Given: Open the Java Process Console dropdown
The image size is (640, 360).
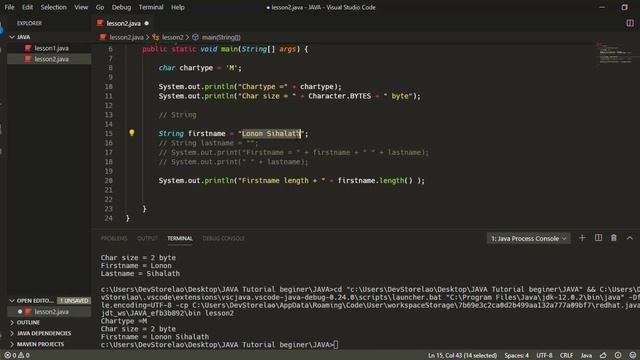Looking at the screenshot, I should (529, 238).
